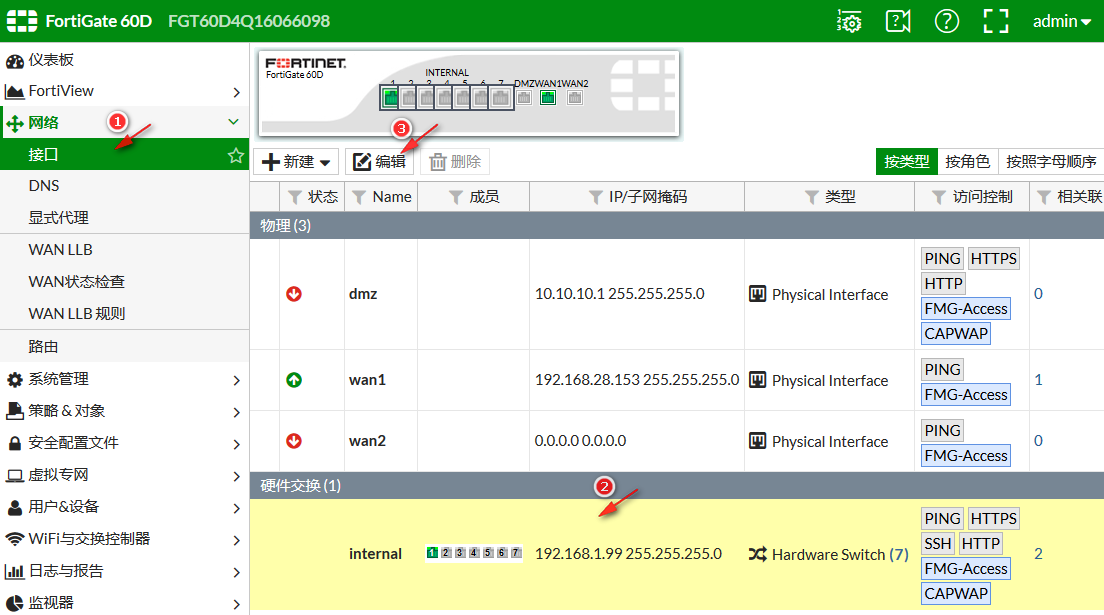Click the wan2 red down status icon
This screenshot has width=1104, height=615.
tap(294, 441)
